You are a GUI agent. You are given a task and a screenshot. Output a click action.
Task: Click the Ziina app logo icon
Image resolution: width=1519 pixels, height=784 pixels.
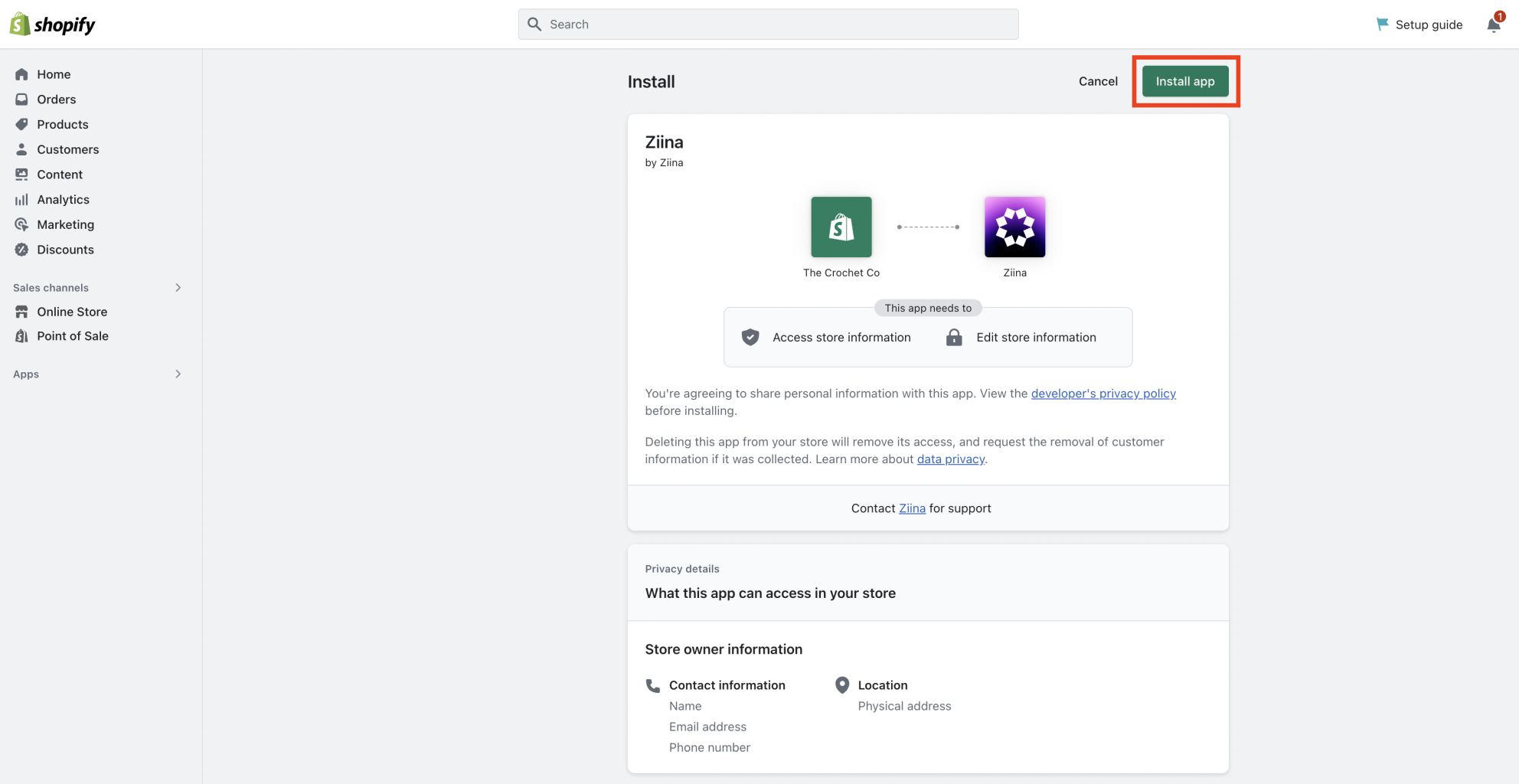coord(1014,227)
